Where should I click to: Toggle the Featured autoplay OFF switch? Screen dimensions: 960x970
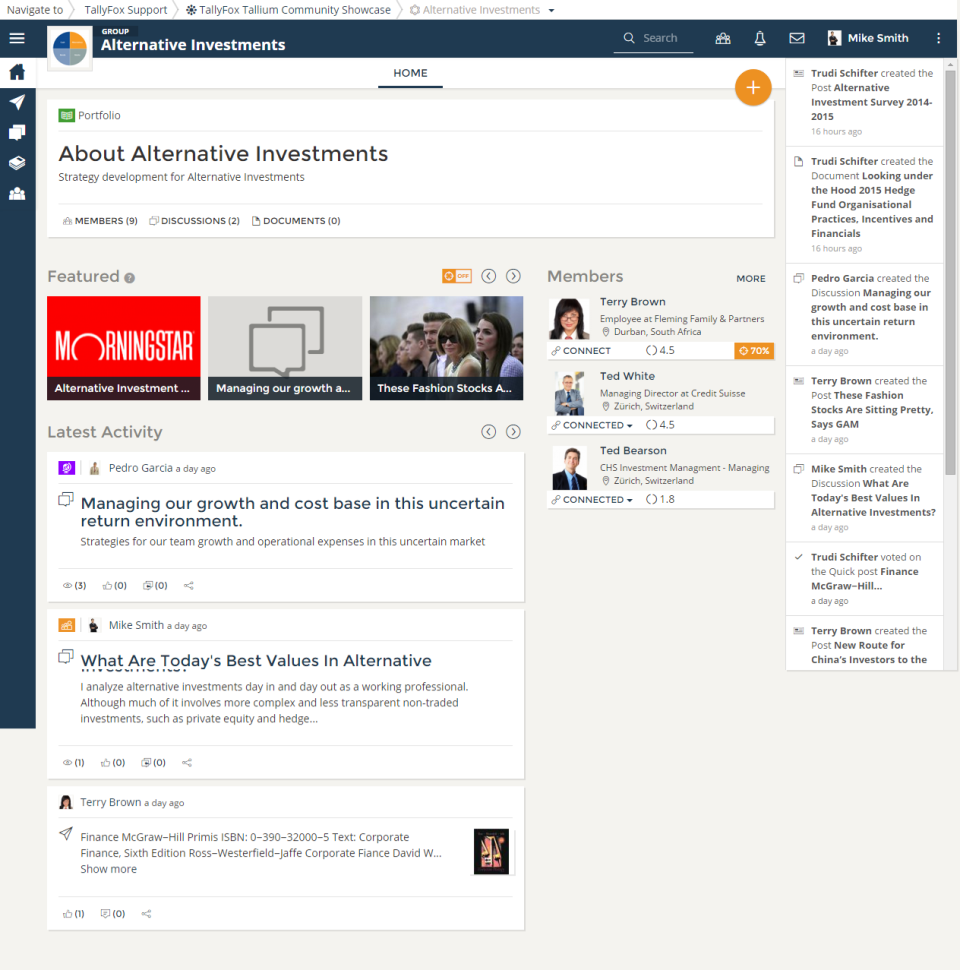coord(457,276)
